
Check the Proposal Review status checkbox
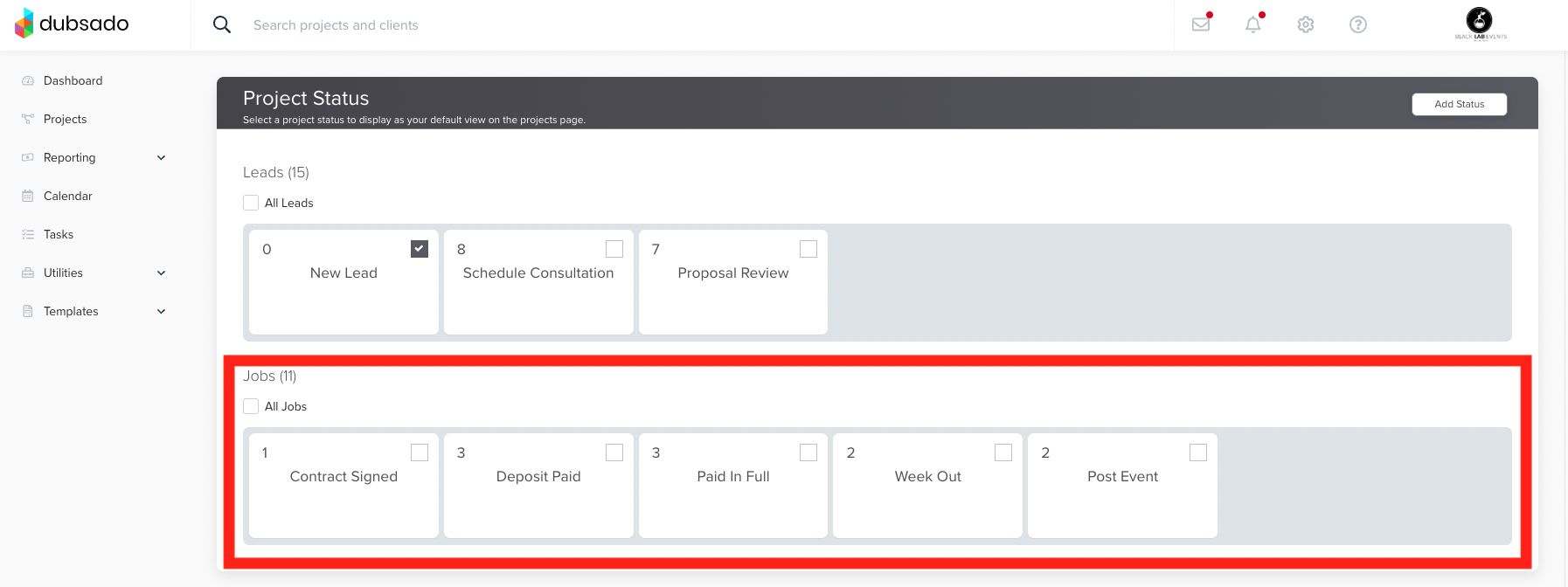click(x=808, y=249)
